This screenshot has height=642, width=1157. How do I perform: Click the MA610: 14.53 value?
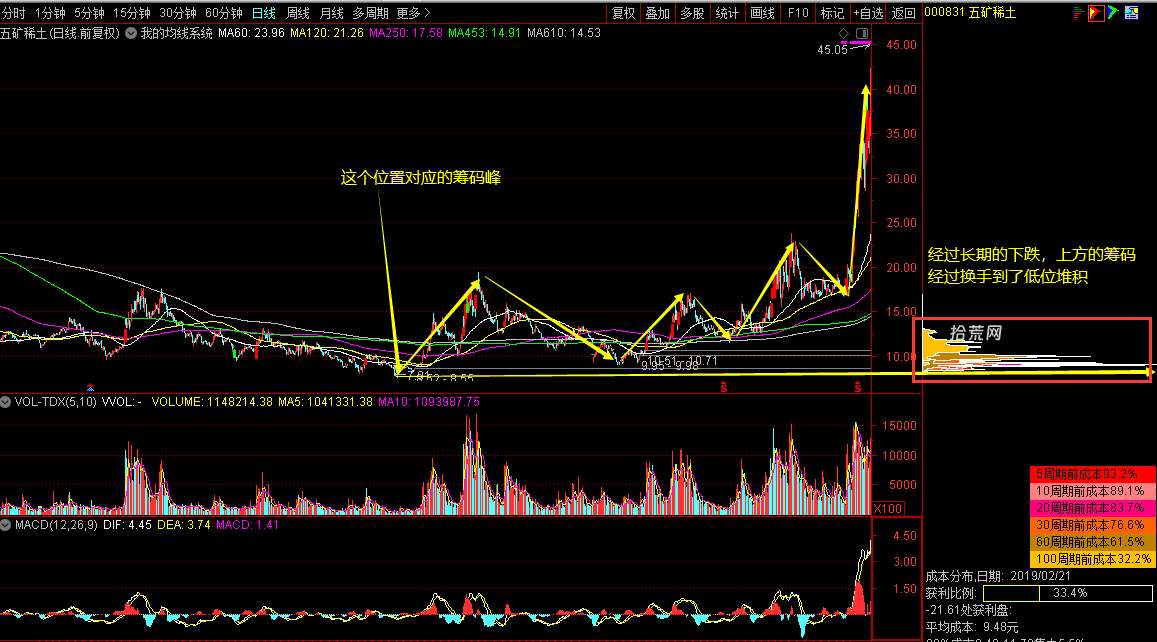click(564, 33)
